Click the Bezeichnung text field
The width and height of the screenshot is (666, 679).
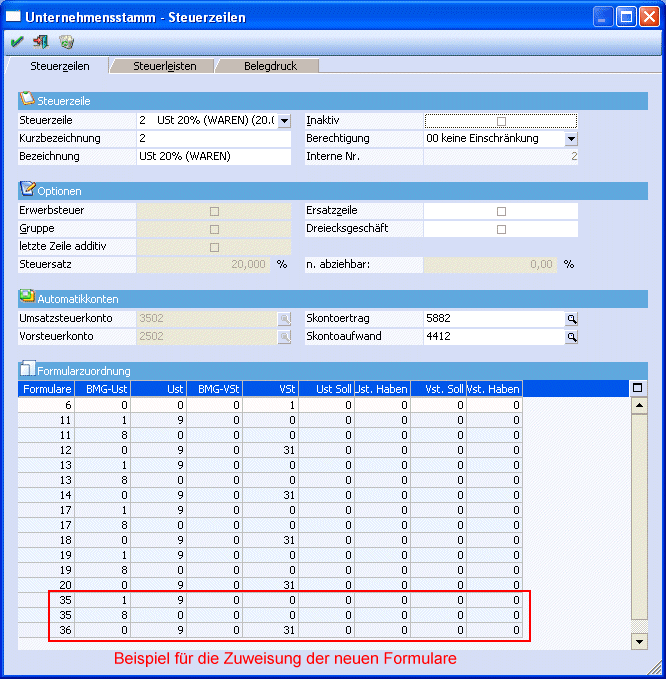(213, 157)
